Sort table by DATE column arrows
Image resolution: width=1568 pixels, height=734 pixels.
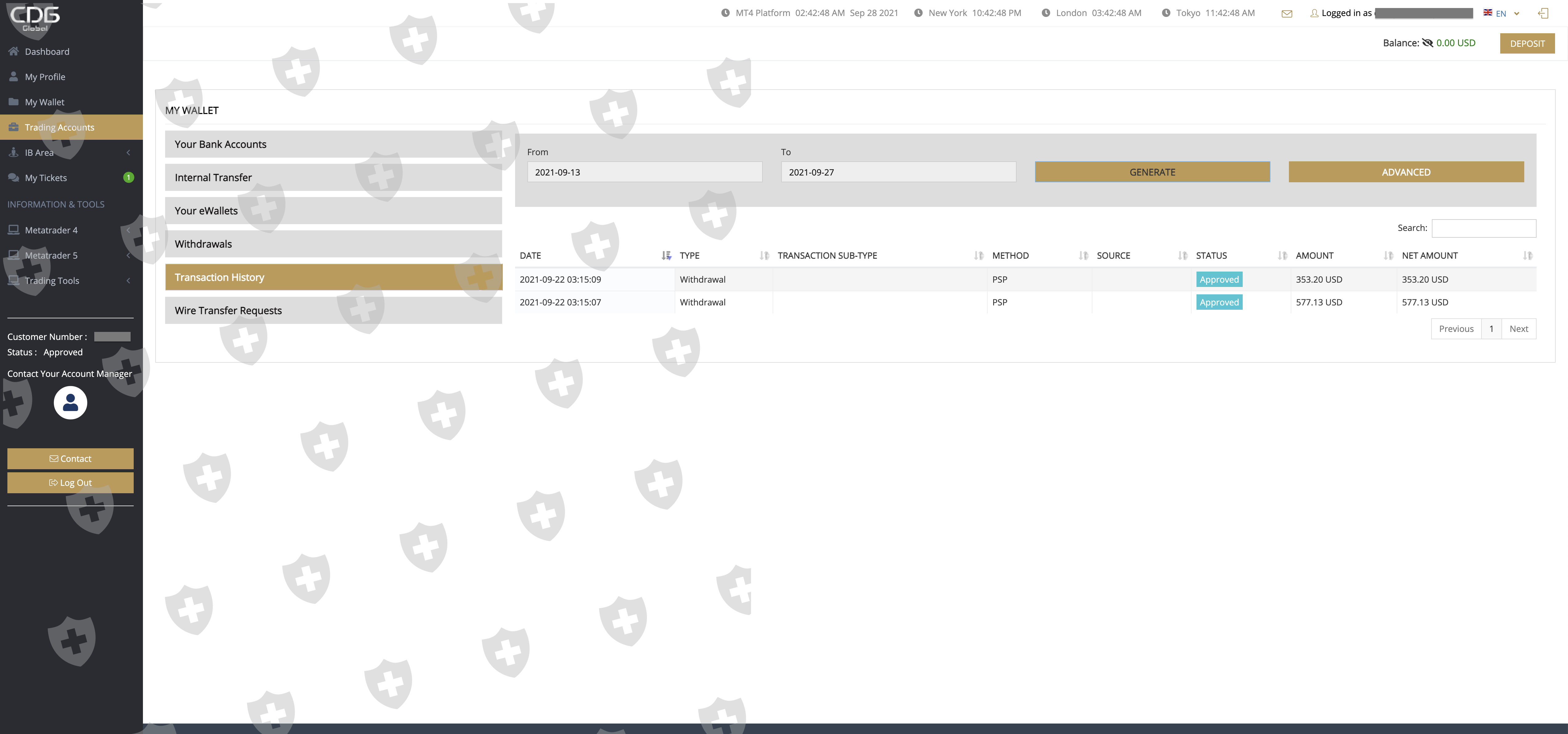click(x=666, y=256)
